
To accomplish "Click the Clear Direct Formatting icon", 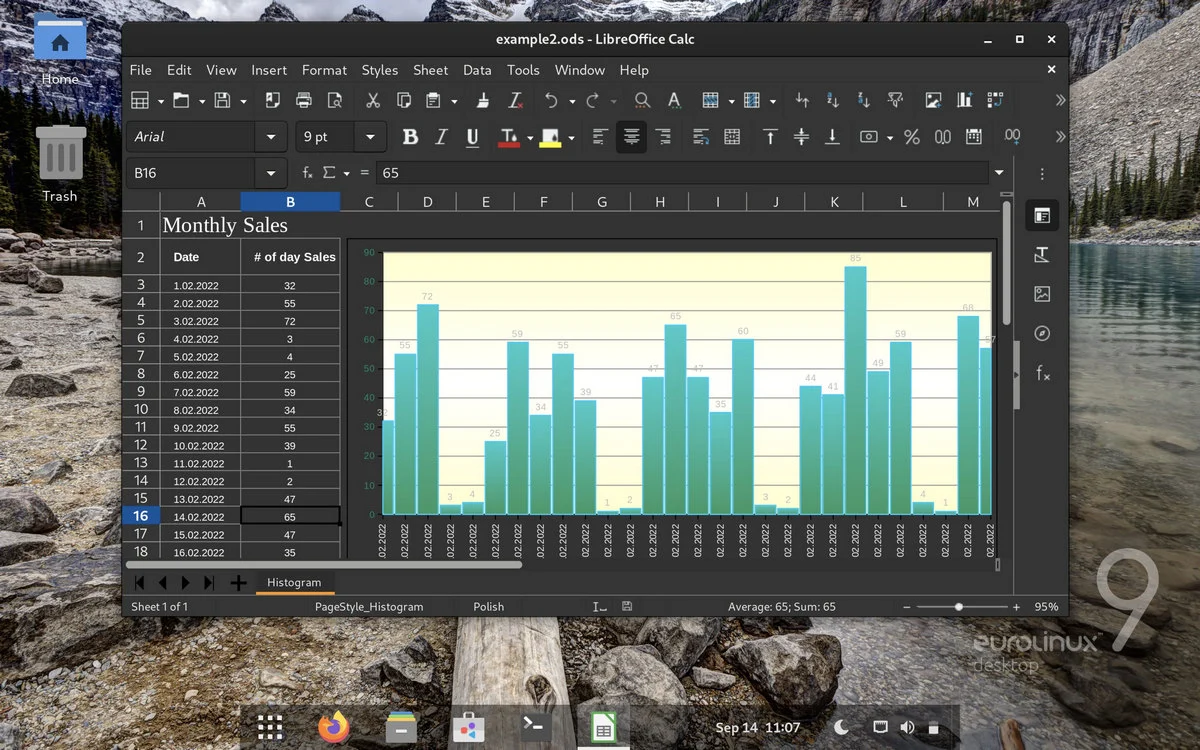I will click(x=516, y=100).
